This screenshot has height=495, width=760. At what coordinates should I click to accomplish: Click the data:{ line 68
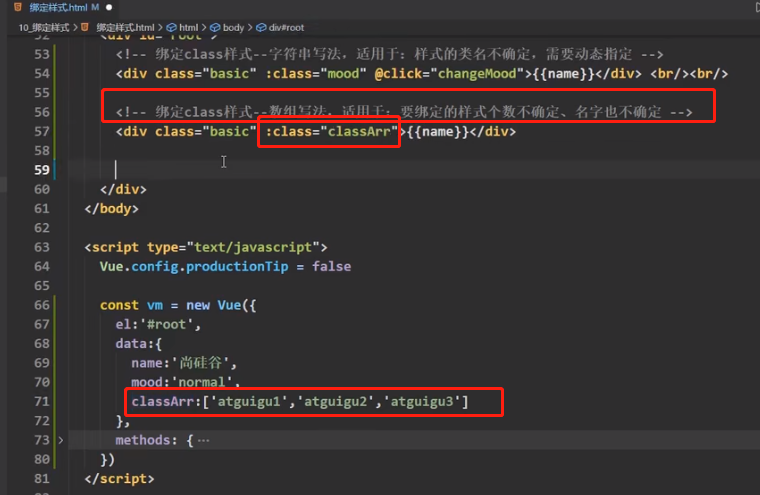[x=139, y=344]
